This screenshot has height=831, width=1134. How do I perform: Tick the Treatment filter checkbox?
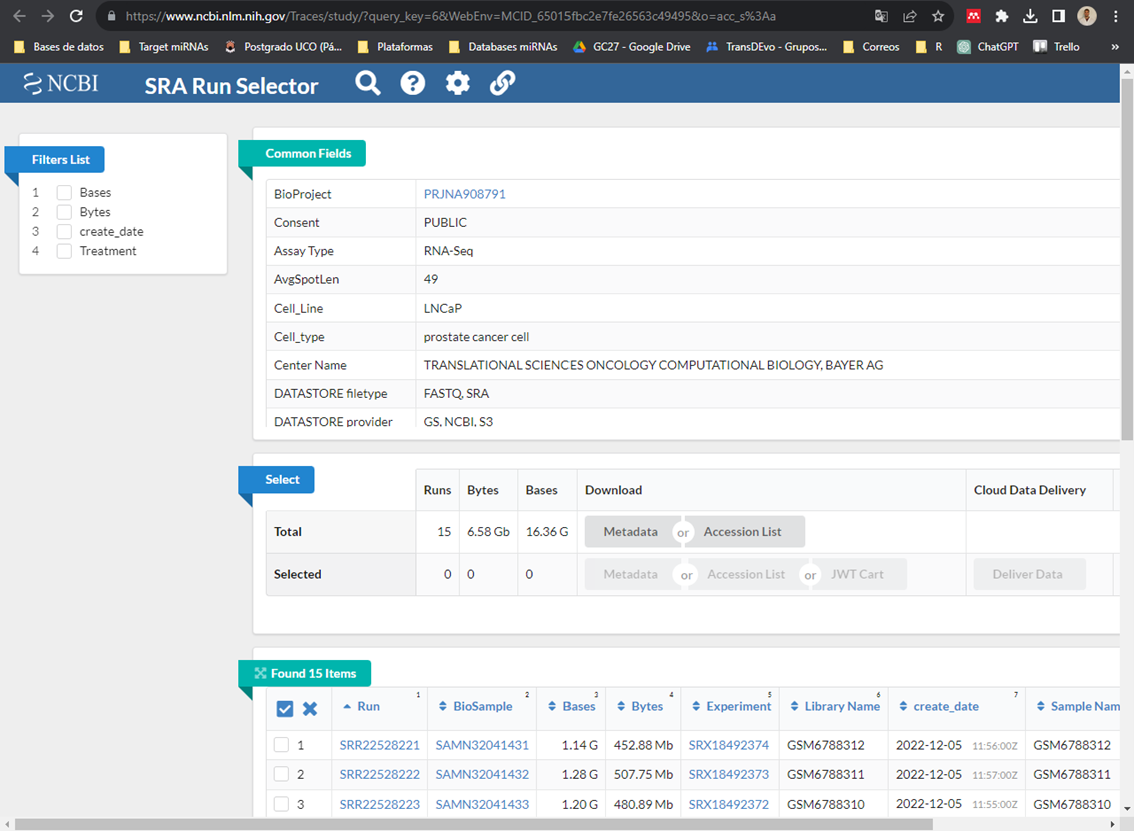pos(64,251)
